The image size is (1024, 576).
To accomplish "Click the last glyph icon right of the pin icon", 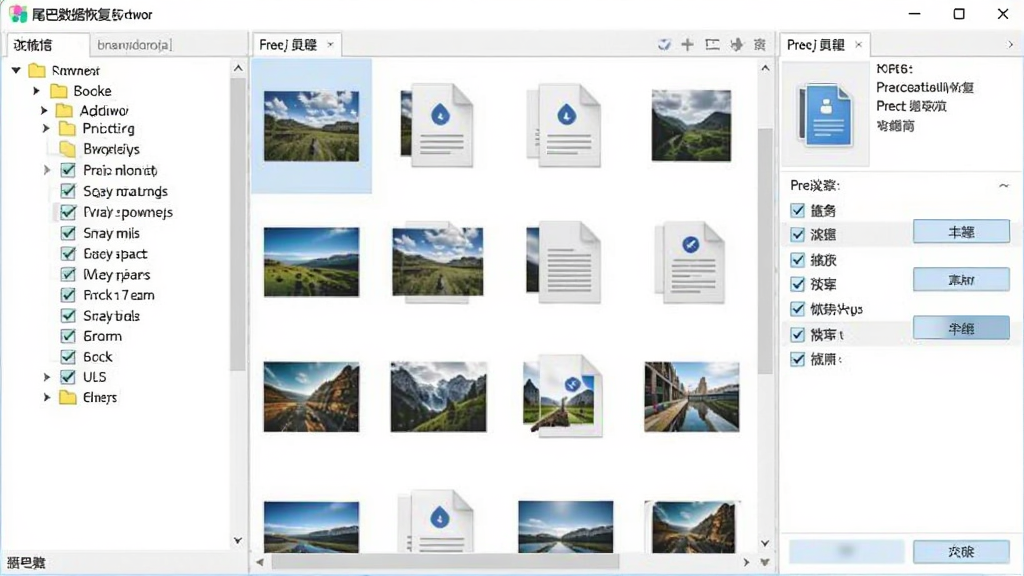I will 760,44.
